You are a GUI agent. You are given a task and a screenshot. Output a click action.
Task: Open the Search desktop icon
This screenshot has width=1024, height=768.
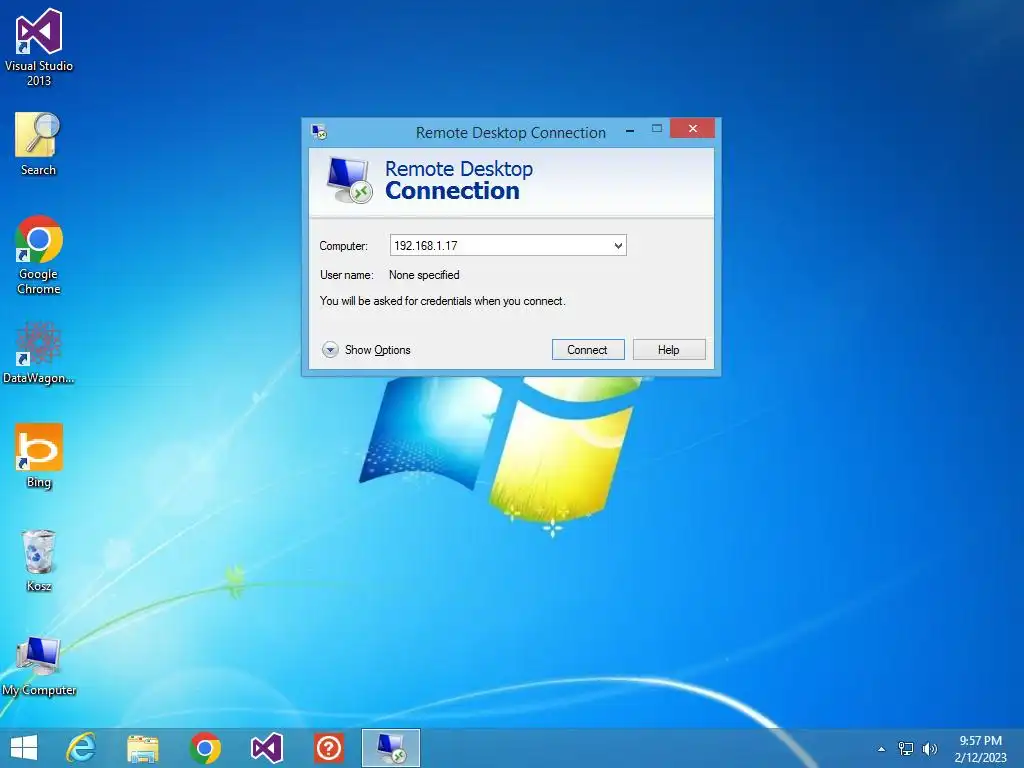pos(38,144)
